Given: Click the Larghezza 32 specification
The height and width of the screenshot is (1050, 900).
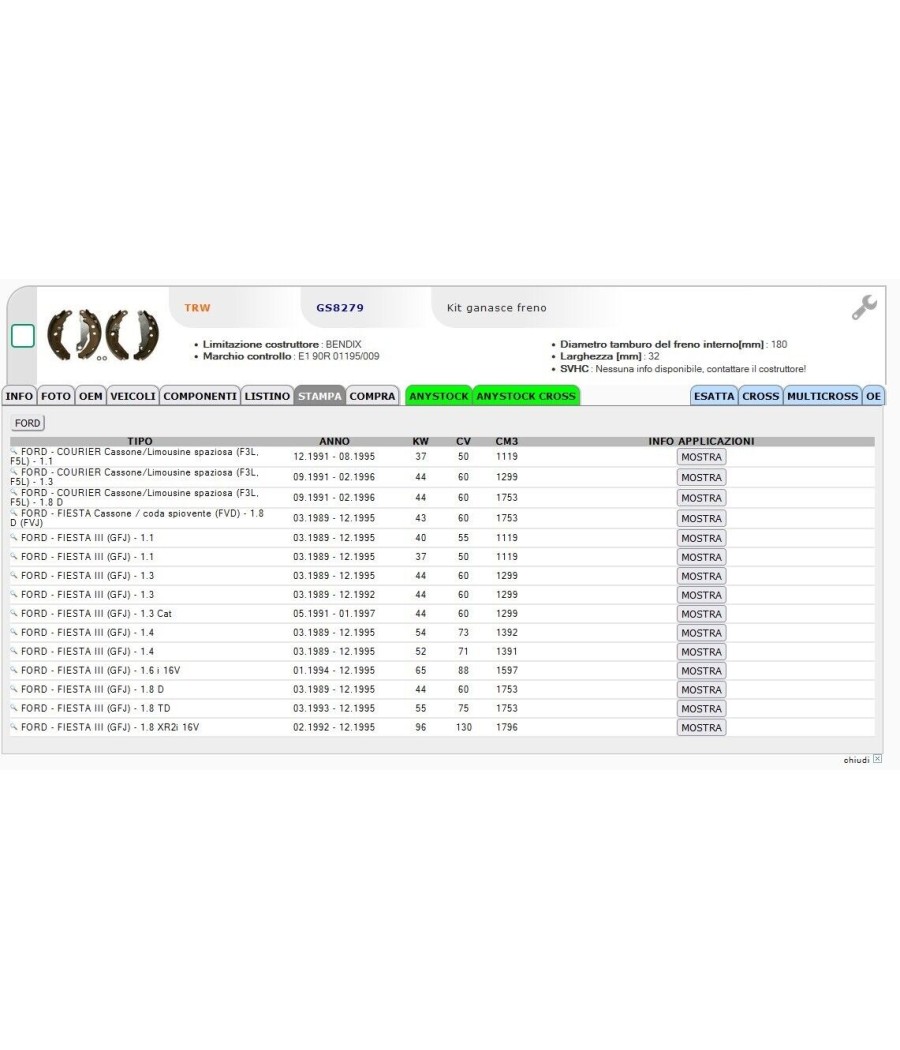Looking at the screenshot, I should point(610,356).
